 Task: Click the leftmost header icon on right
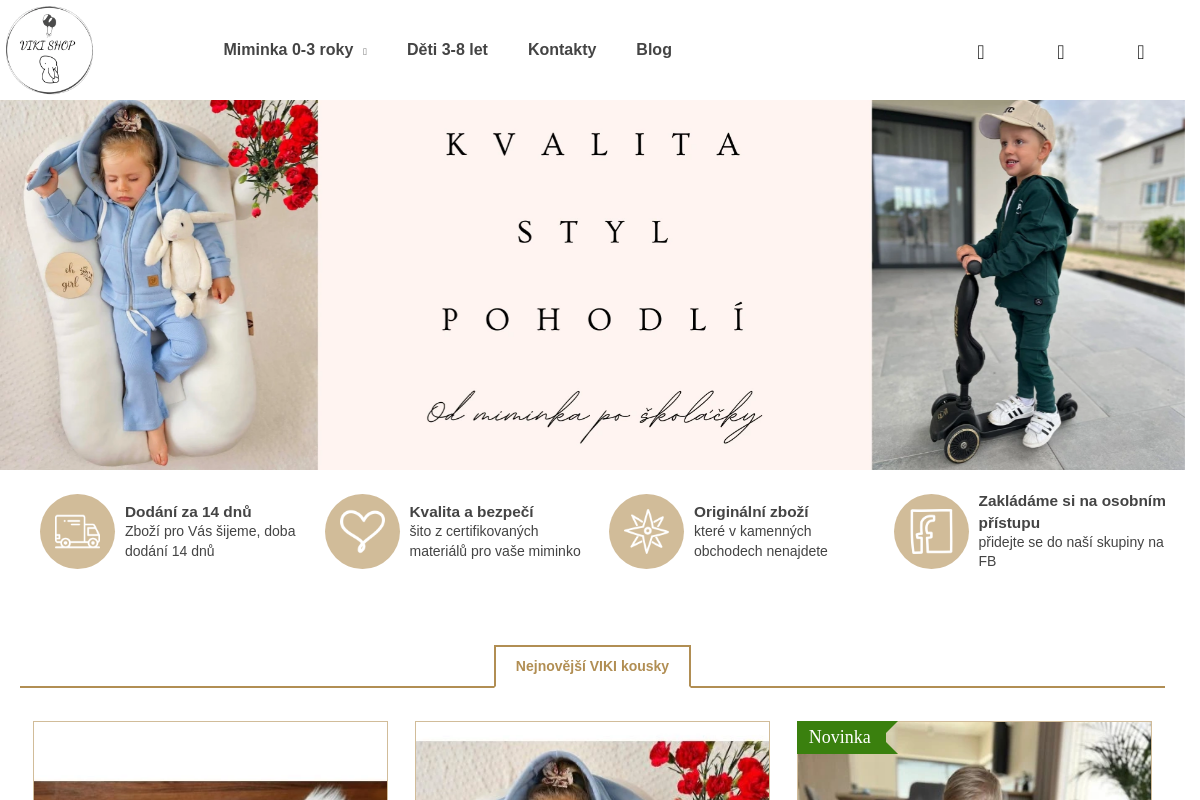[981, 52]
